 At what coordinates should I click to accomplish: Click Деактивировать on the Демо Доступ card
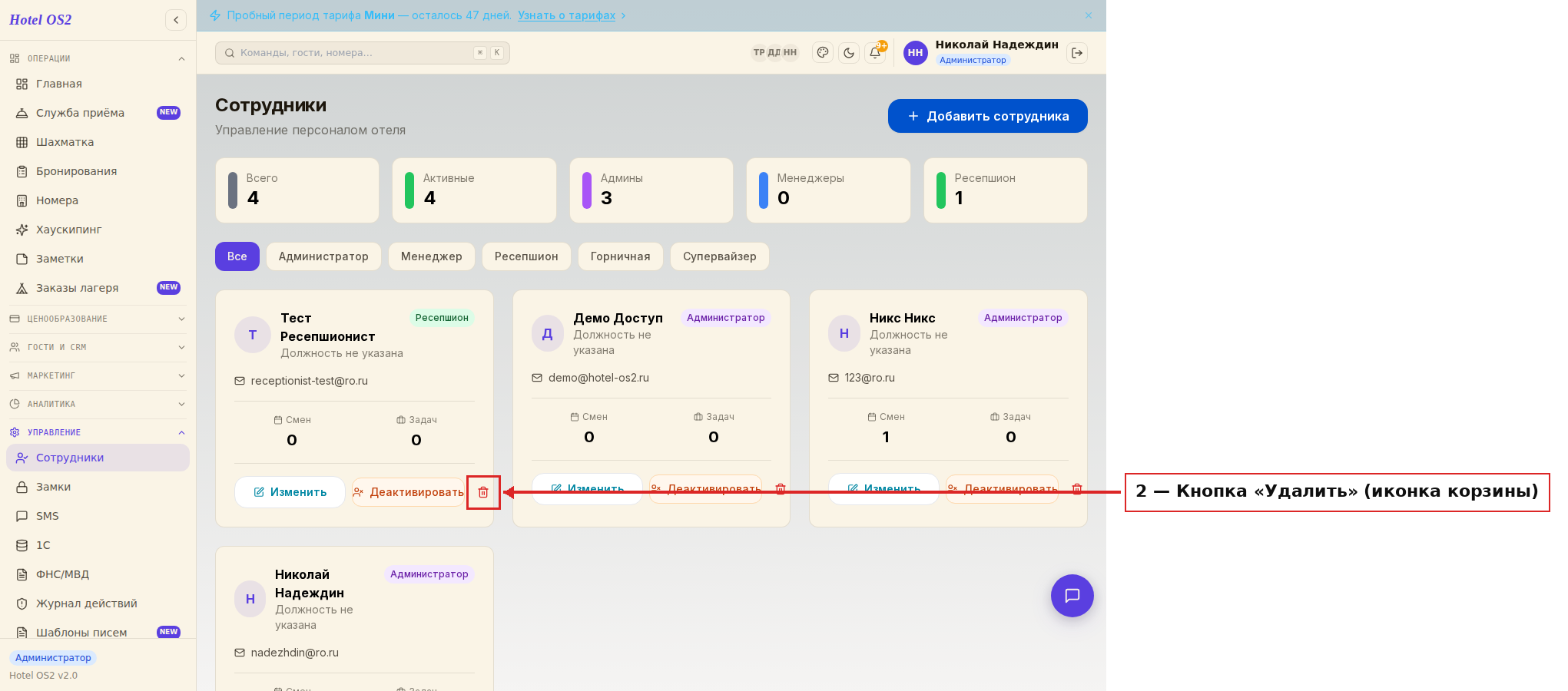pyautogui.click(x=706, y=489)
